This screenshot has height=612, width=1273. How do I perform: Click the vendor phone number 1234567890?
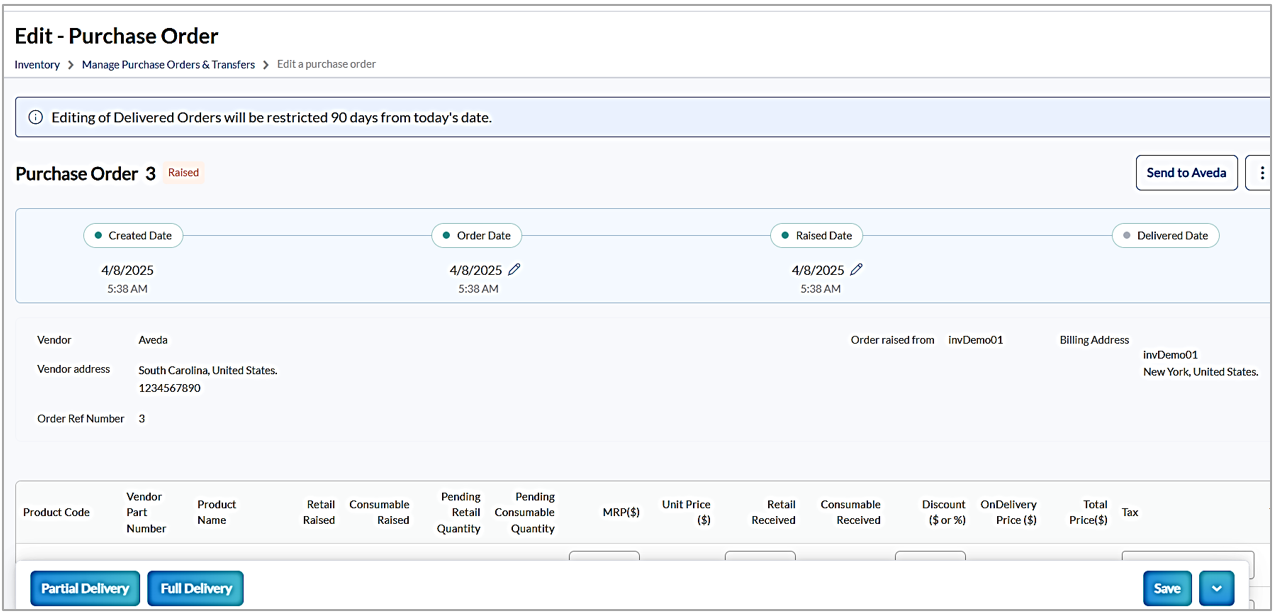pyautogui.click(x=169, y=388)
